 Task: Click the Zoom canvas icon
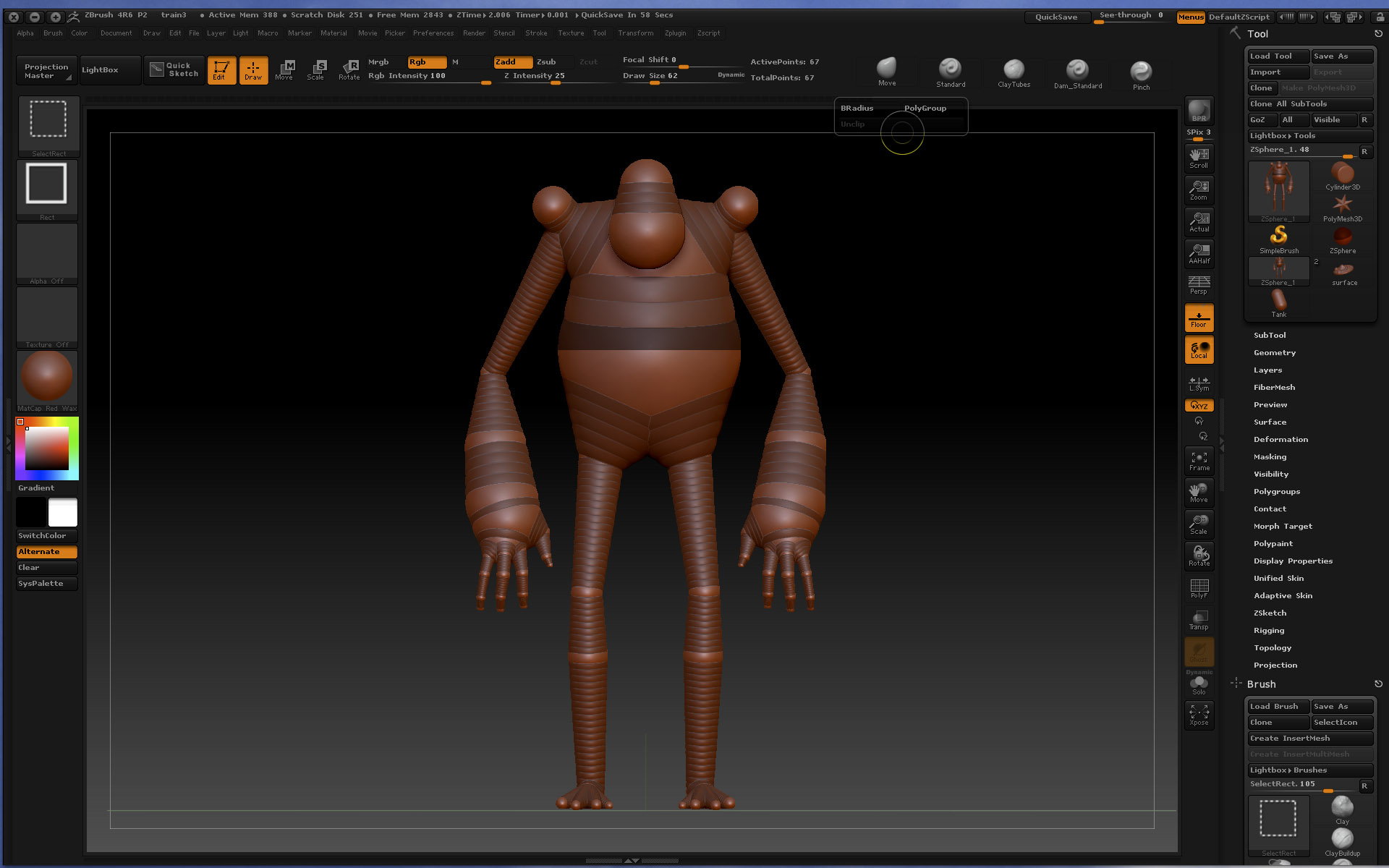click(1199, 190)
